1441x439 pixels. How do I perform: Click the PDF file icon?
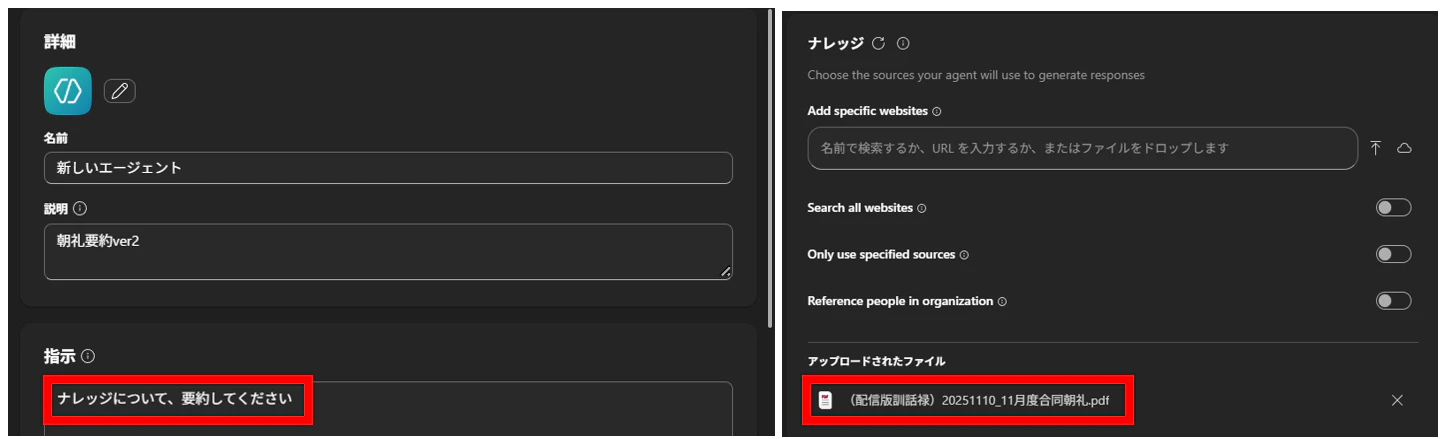click(x=826, y=401)
